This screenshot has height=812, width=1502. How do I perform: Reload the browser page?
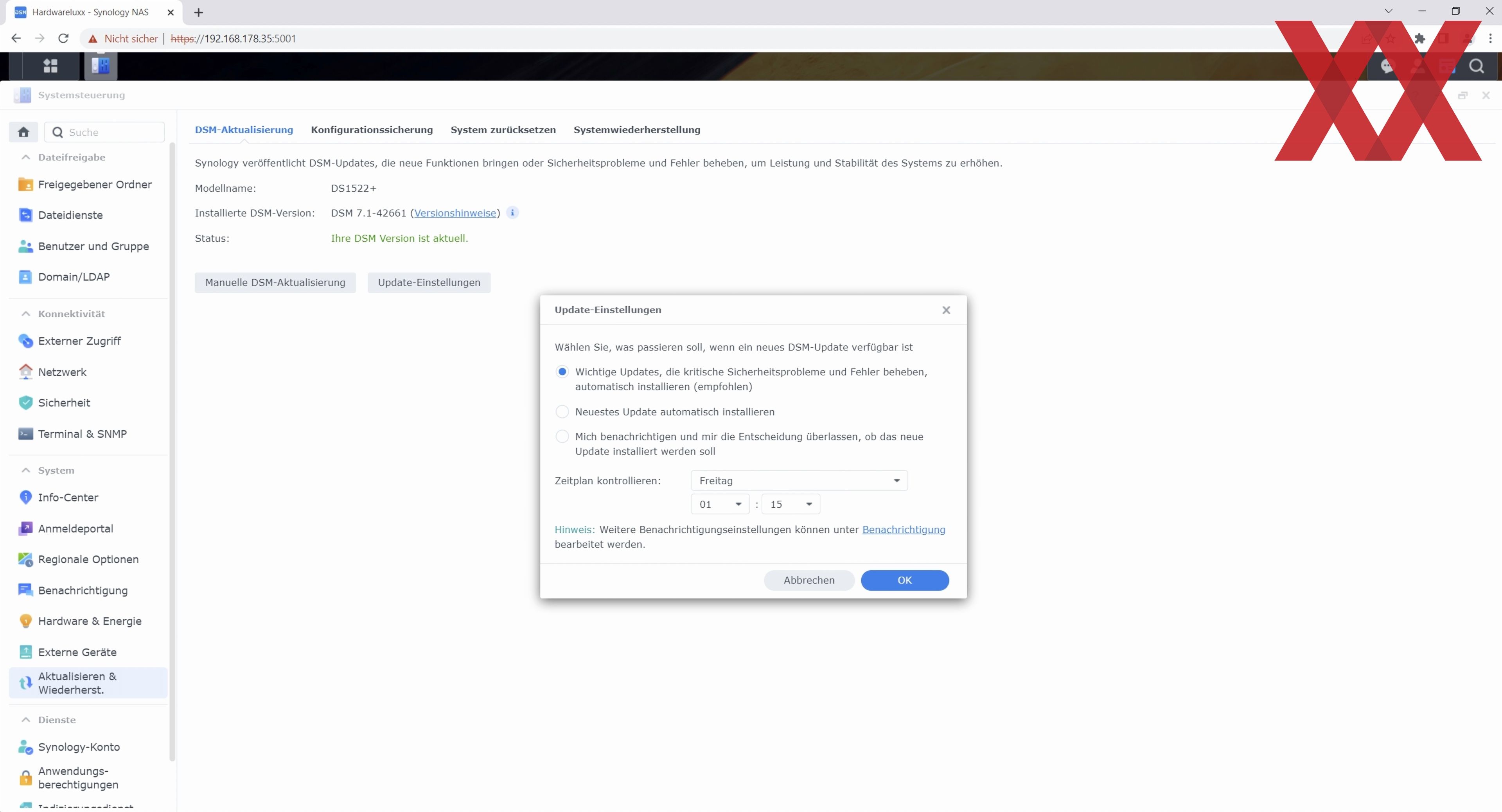pyautogui.click(x=63, y=38)
